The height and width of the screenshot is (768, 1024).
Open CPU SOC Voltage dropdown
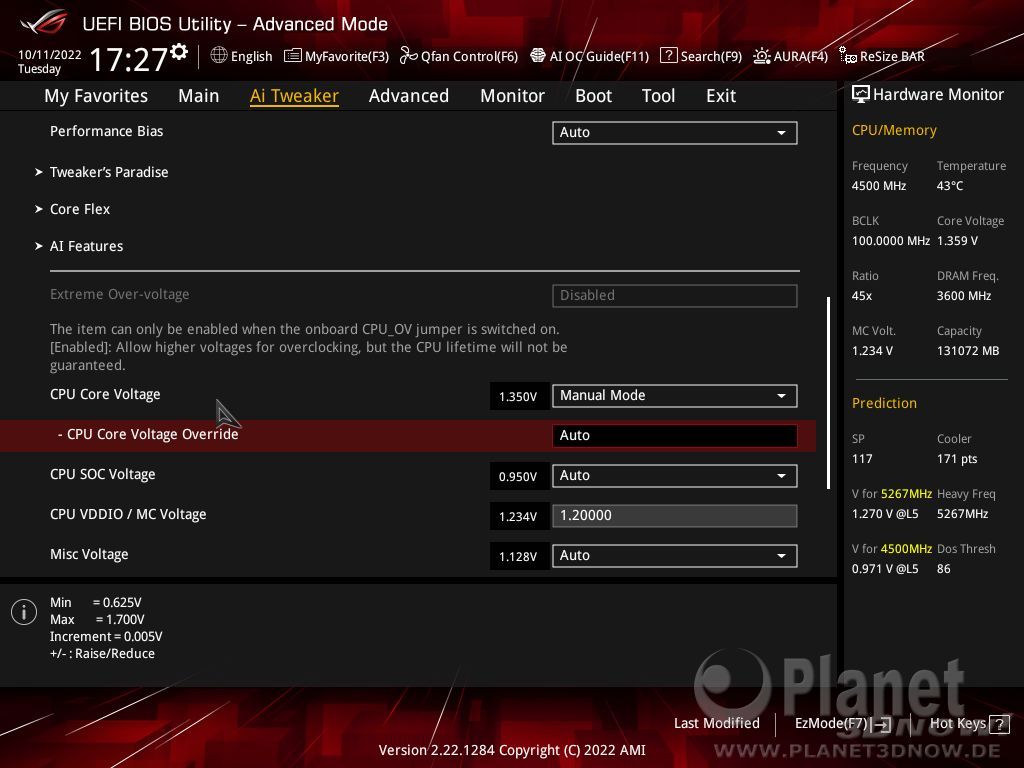pos(675,475)
